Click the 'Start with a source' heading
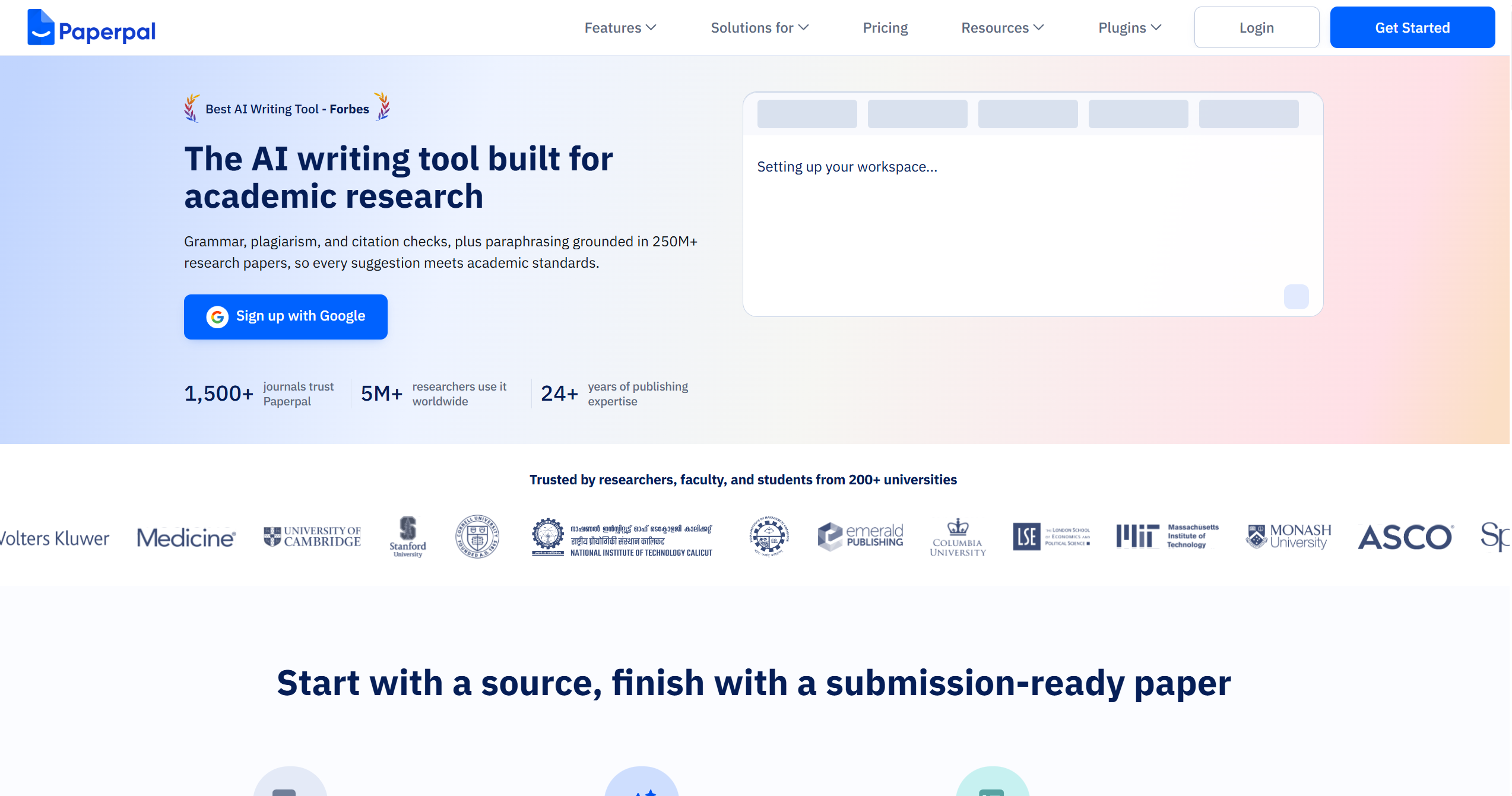Screen dimensions: 1512x796 tap(754, 683)
